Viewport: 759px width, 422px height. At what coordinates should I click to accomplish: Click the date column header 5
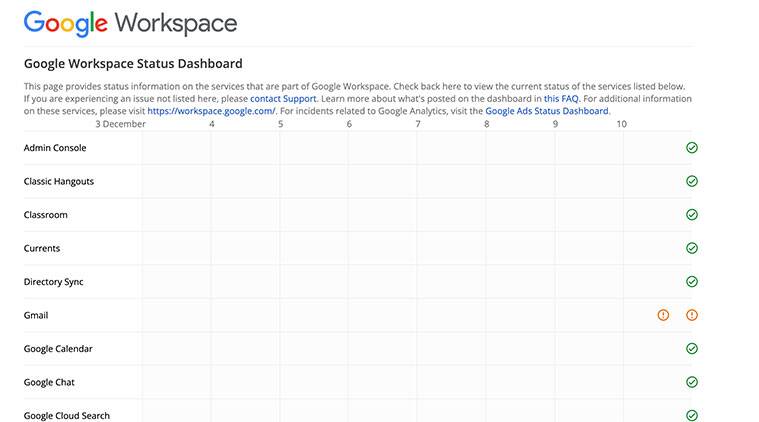click(x=280, y=124)
